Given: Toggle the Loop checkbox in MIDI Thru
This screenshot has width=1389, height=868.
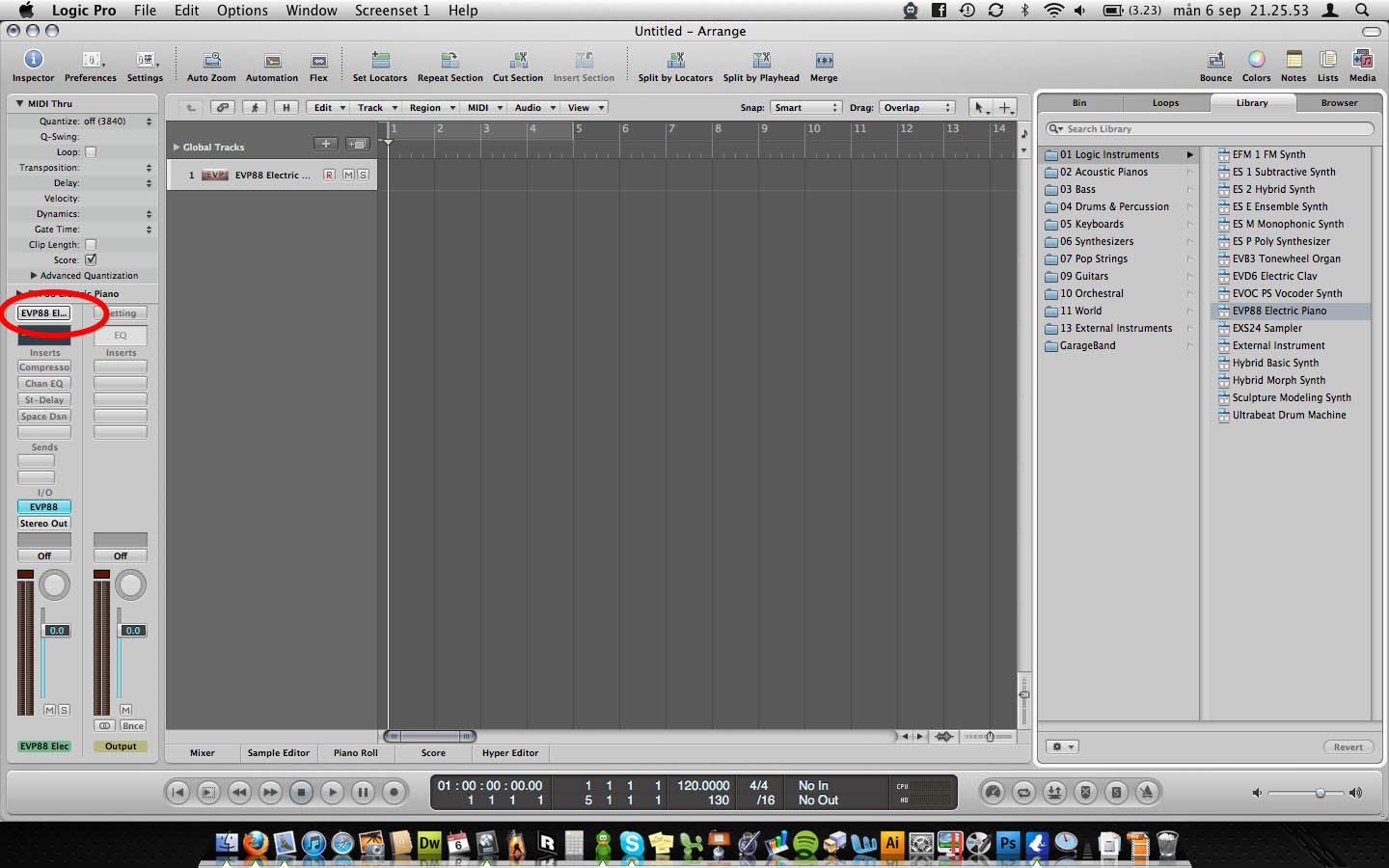Looking at the screenshot, I should [91, 152].
